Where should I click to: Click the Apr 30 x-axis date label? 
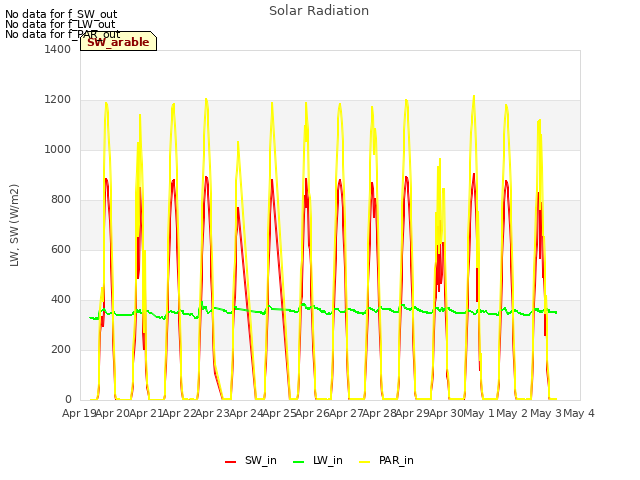click(x=446, y=413)
